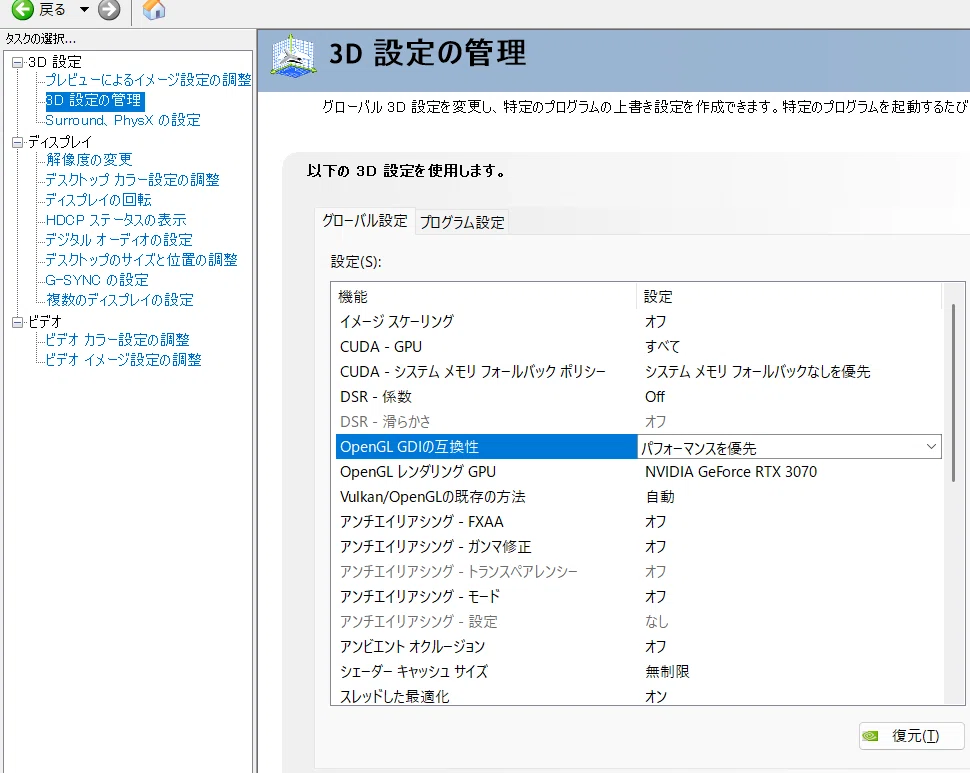Open プレビューによるイメージ設定の調整
Viewport: 970px width, 773px height.
pos(148,80)
